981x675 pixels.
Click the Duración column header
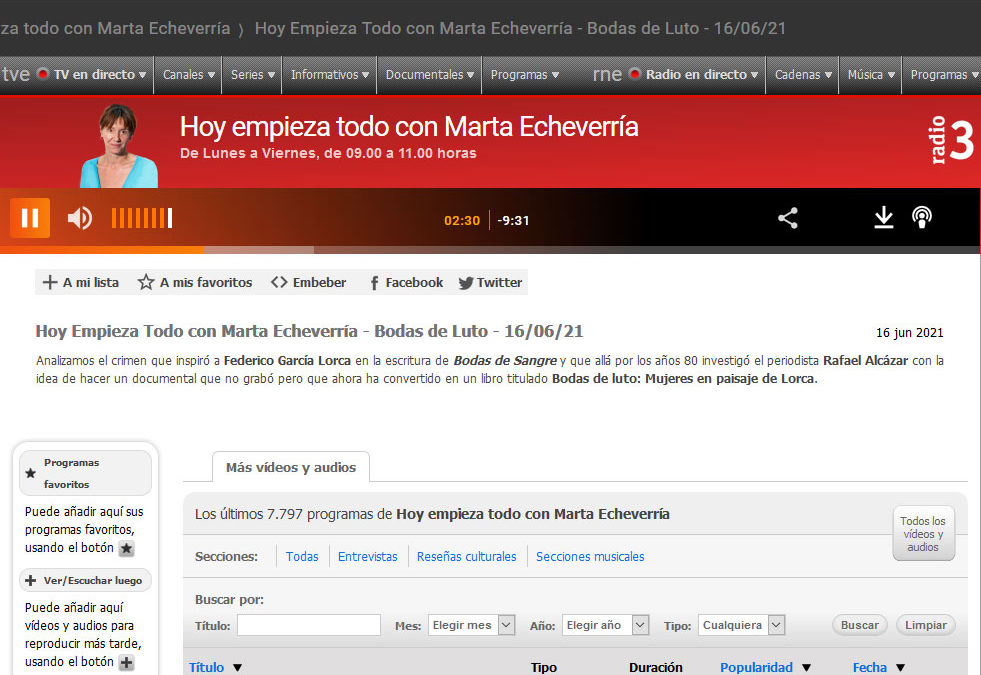tap(656, 667)
